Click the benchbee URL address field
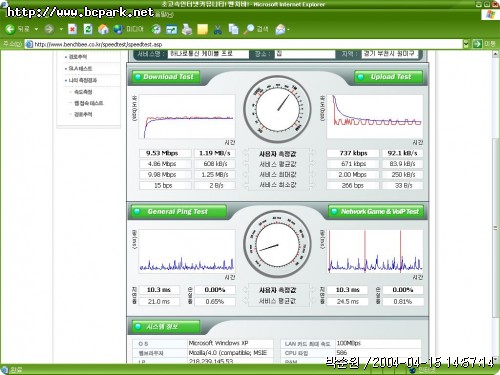Image resolution: width=500 pixels, height=375 pixels. pyautogui.click(x=247, y=44)
